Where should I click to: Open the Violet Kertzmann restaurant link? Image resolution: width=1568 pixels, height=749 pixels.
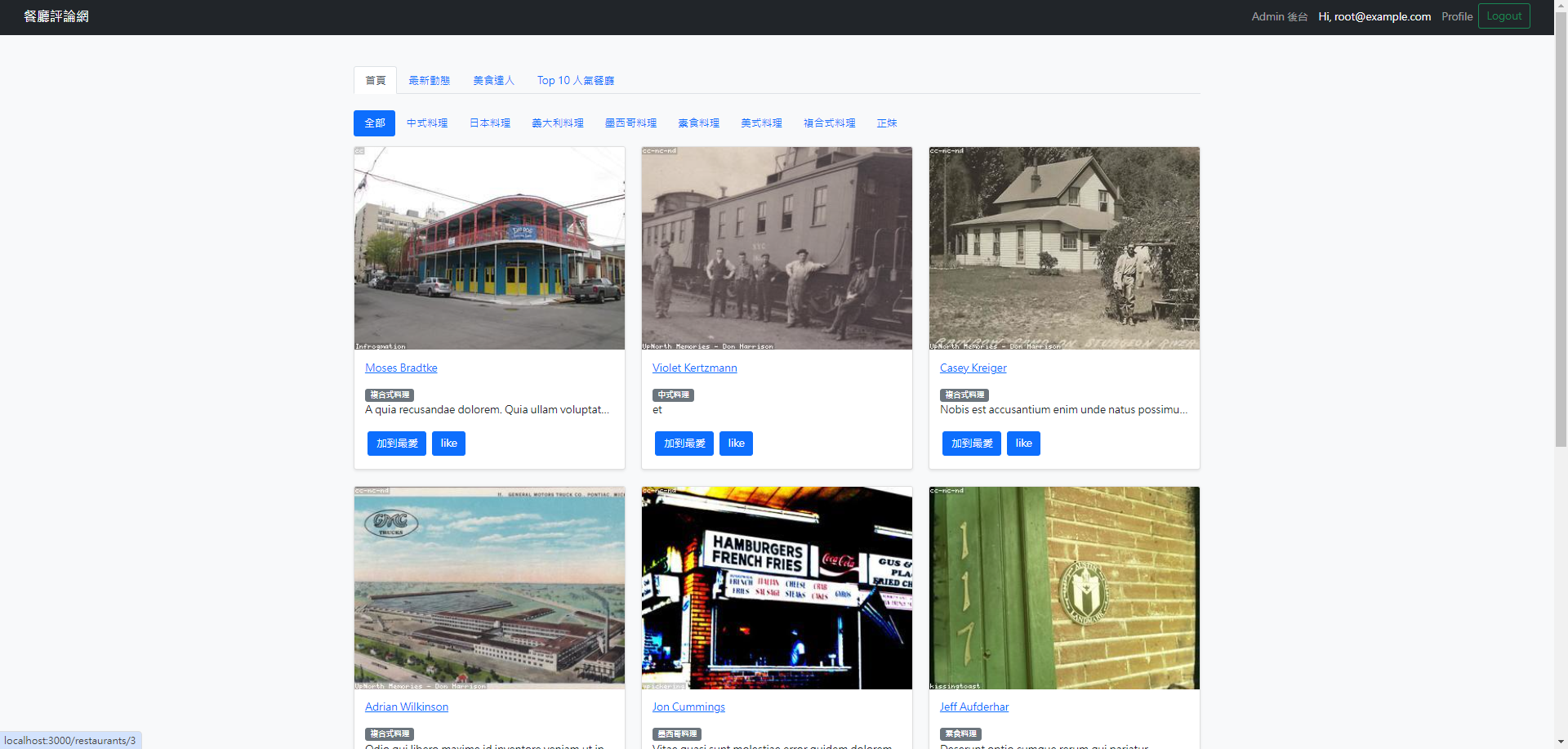tap(694, 368)
